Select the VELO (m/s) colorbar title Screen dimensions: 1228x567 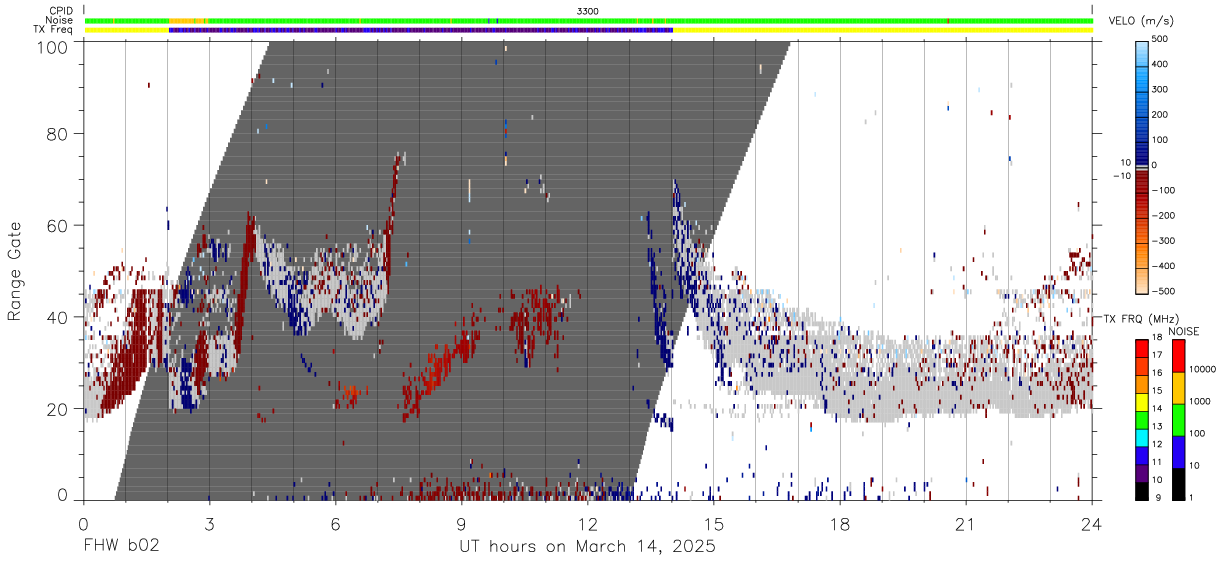coord(1142,21)
